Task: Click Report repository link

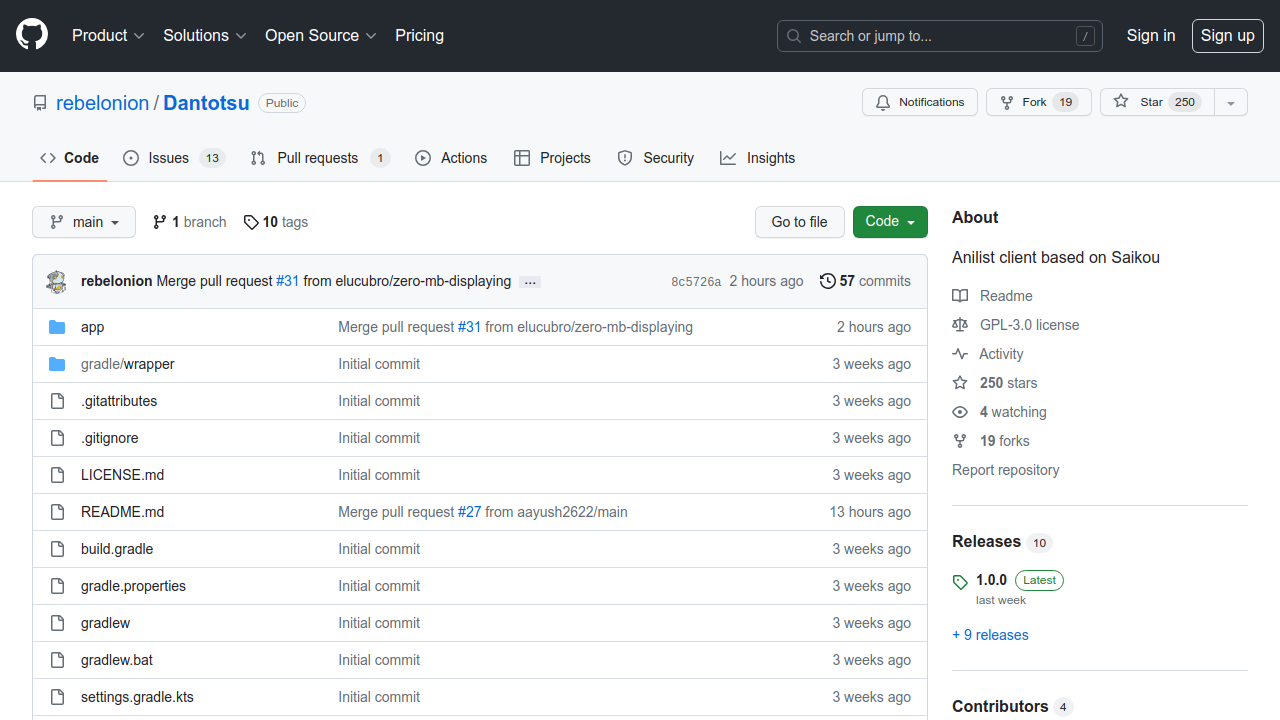Action: 1005,470
